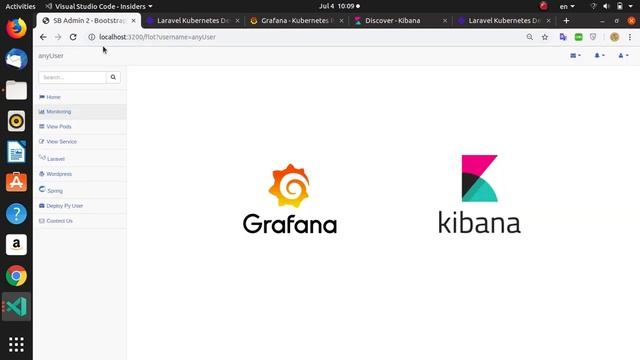The image size is (640, 360).
Task: Open Activities overview
Action: click(x=20, y=7)
